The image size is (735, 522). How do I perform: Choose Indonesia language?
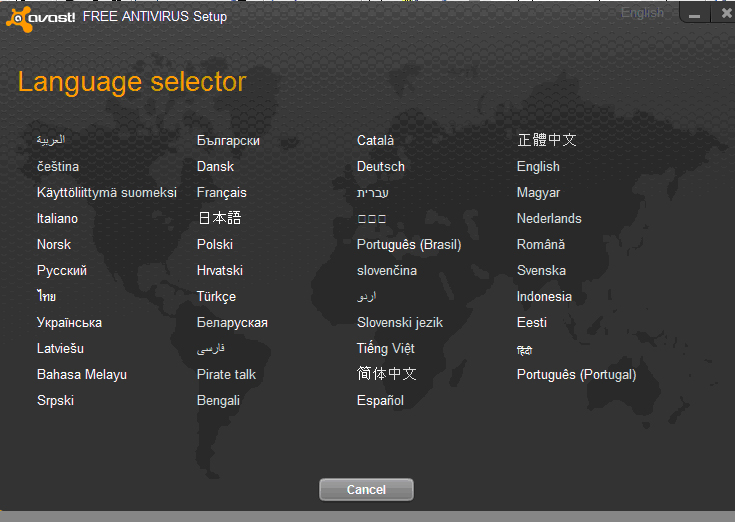544,297
